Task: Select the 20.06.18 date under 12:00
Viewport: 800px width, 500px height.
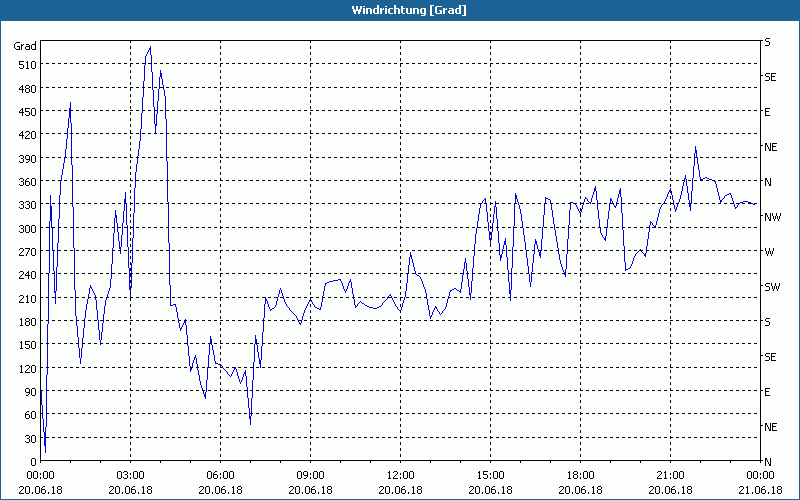Action: pos(401,490)
